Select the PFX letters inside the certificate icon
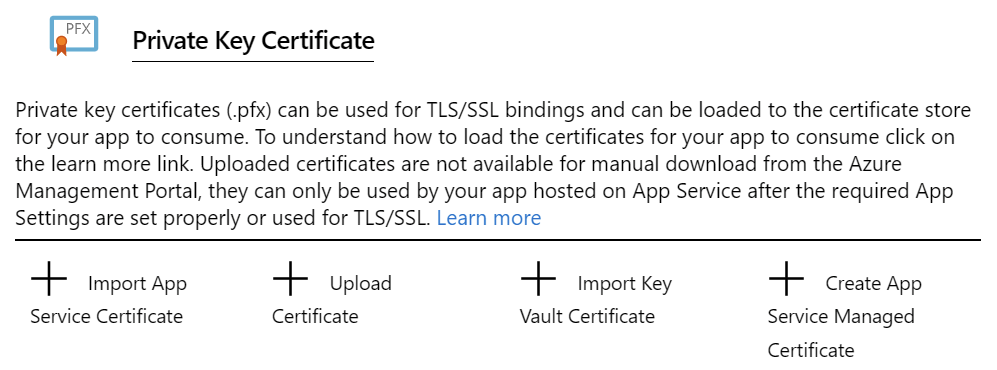997x370 pixels. tap(79, 28)
